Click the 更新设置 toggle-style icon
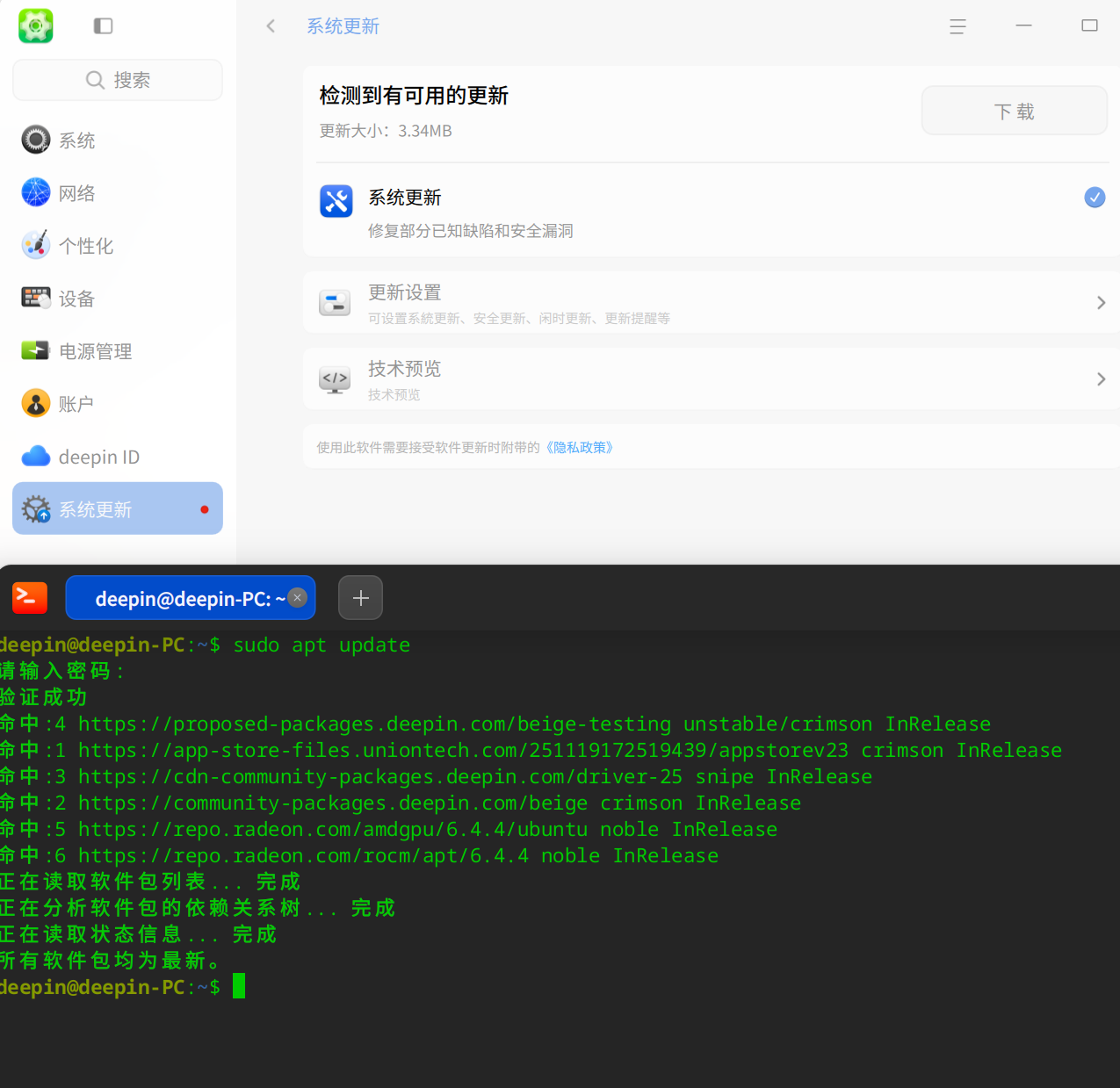This screenshot has width=1120, height=1088. click(335, 303)
